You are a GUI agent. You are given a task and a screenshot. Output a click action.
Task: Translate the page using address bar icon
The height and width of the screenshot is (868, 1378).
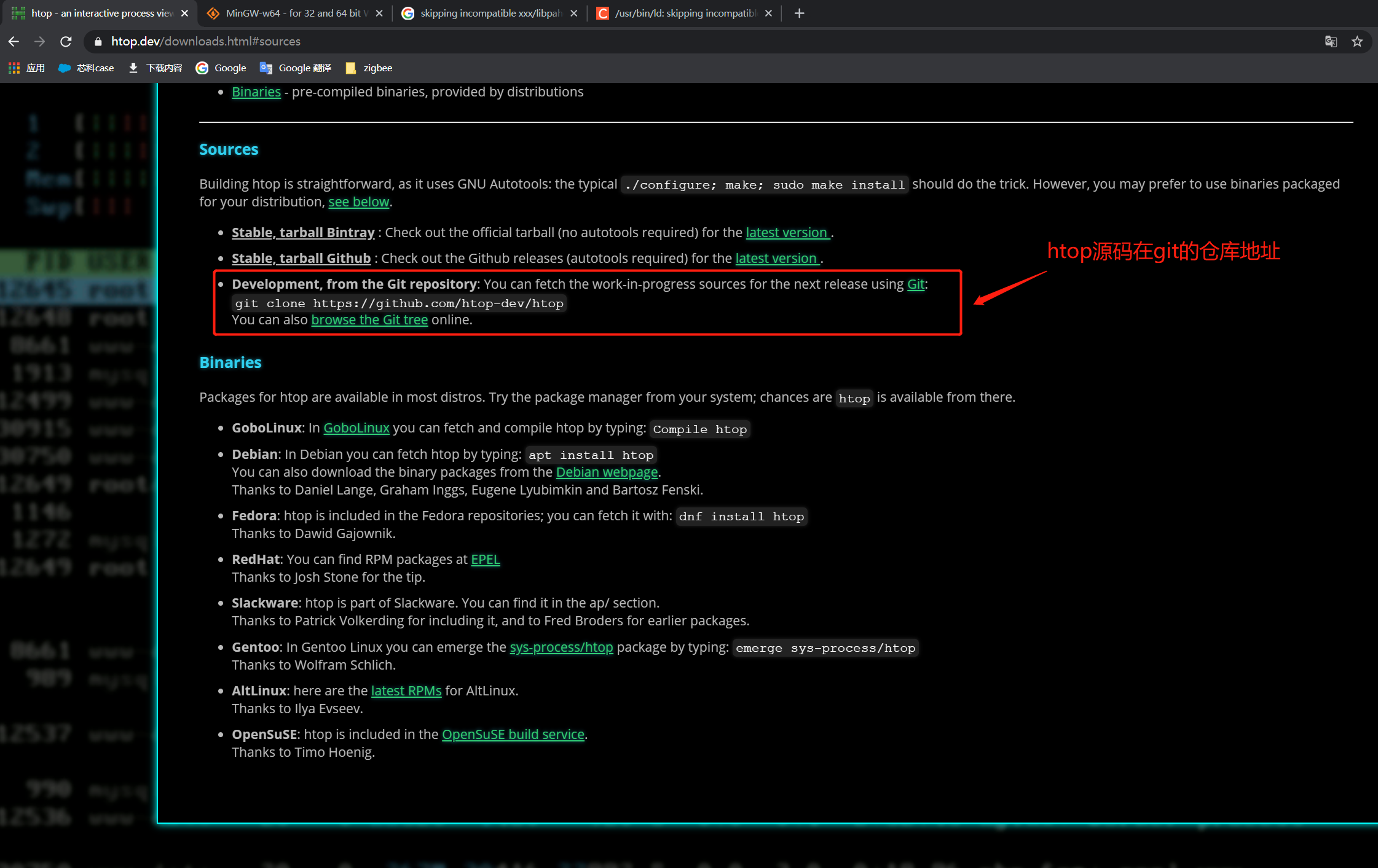1331,41
